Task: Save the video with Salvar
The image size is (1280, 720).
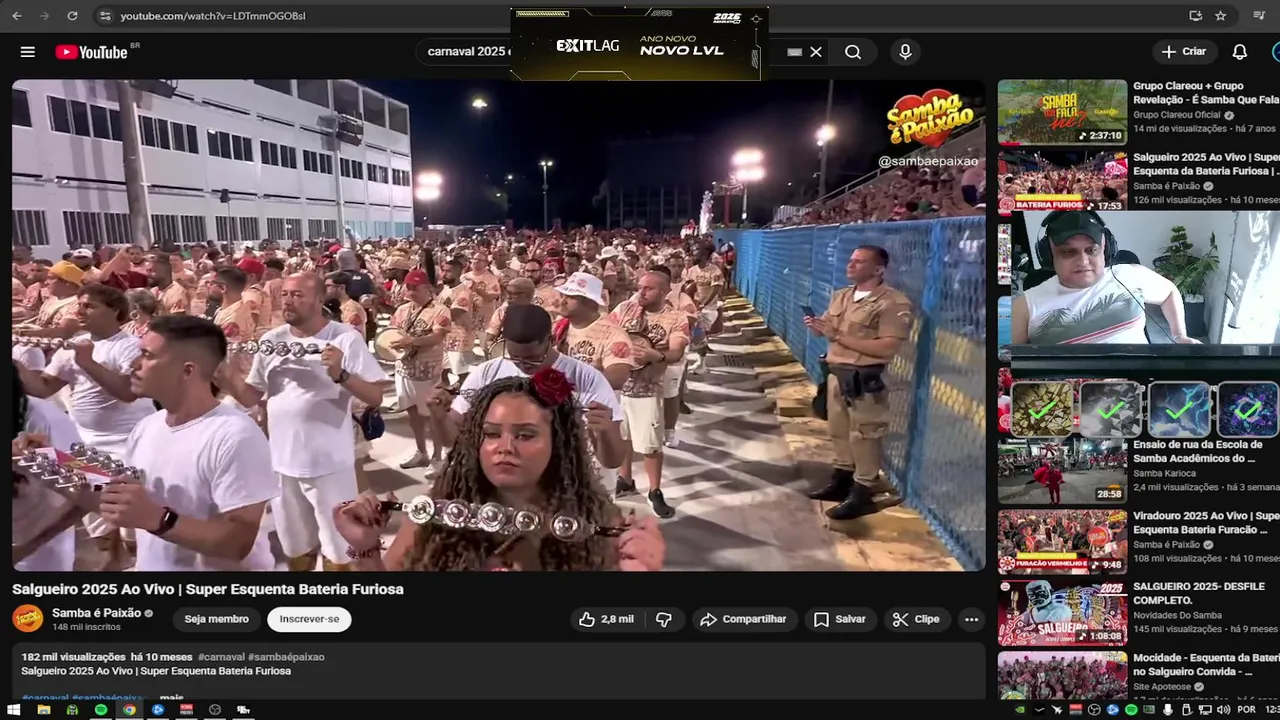Action: 840,619
